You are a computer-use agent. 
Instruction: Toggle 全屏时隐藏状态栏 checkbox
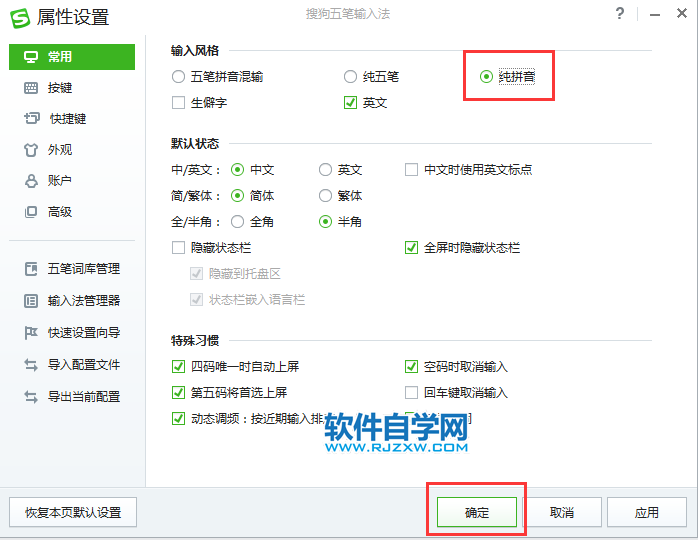pyautogui.click(x=411, y=248)
